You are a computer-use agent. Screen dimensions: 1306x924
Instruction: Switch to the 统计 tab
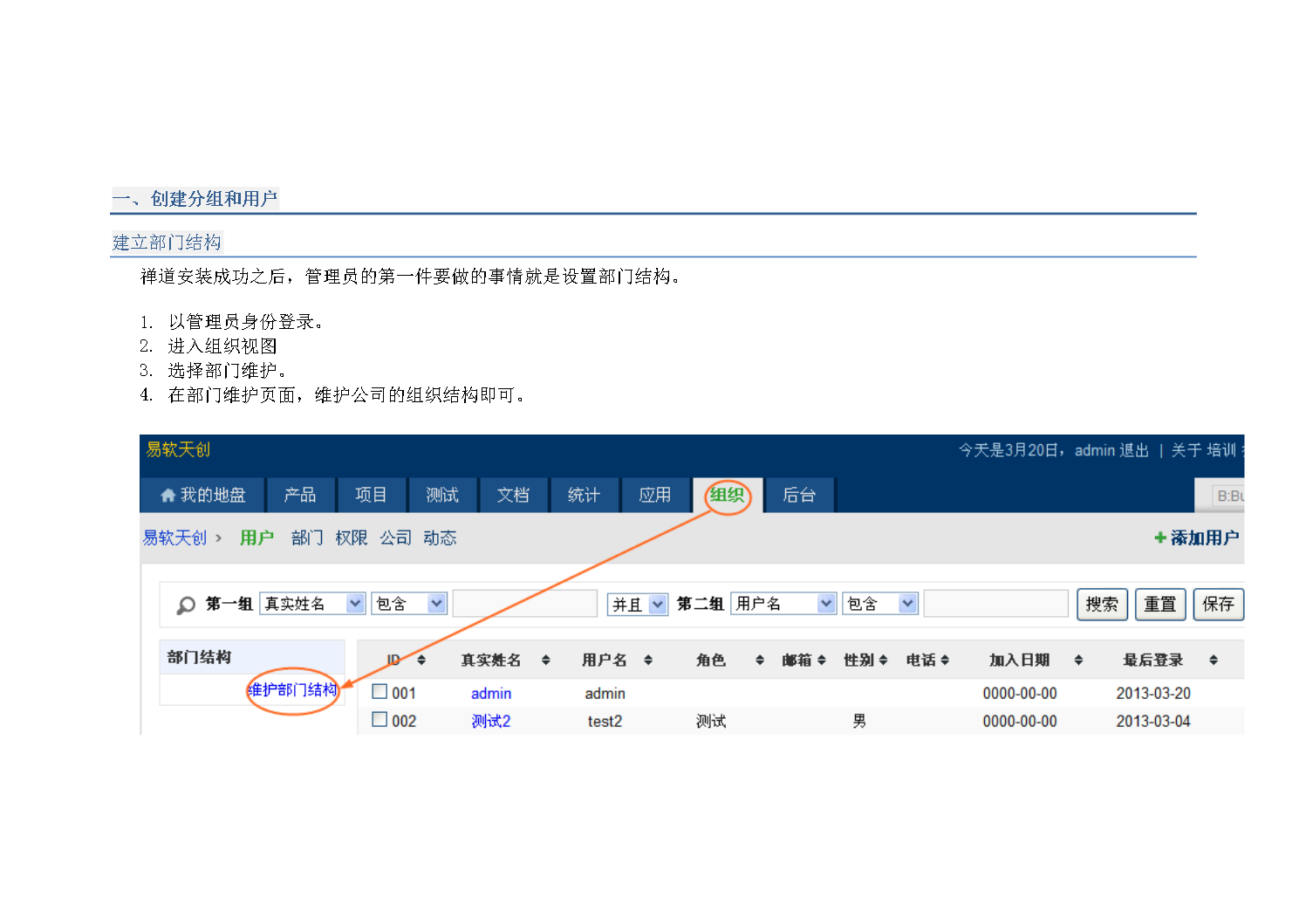pos(584,495)
